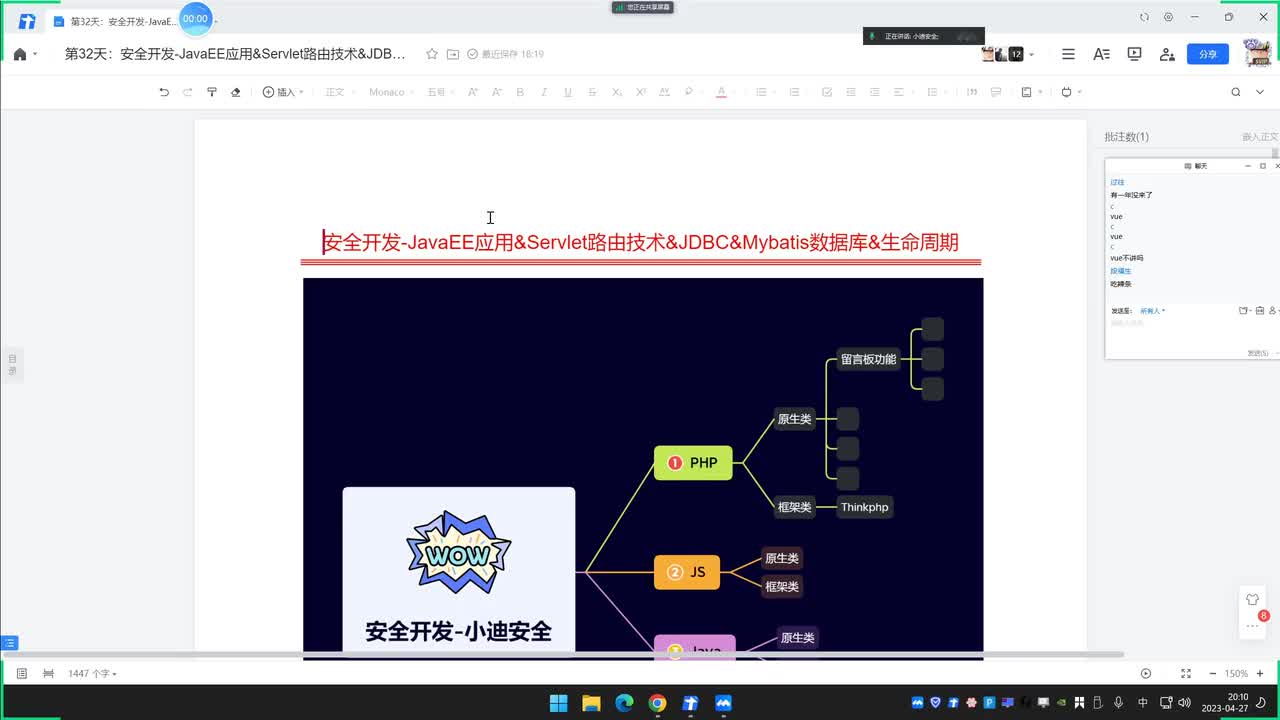This screenshot has height=720, width=1280.
Task: Toggle underline formatting
Action: (x=568, y=92)
